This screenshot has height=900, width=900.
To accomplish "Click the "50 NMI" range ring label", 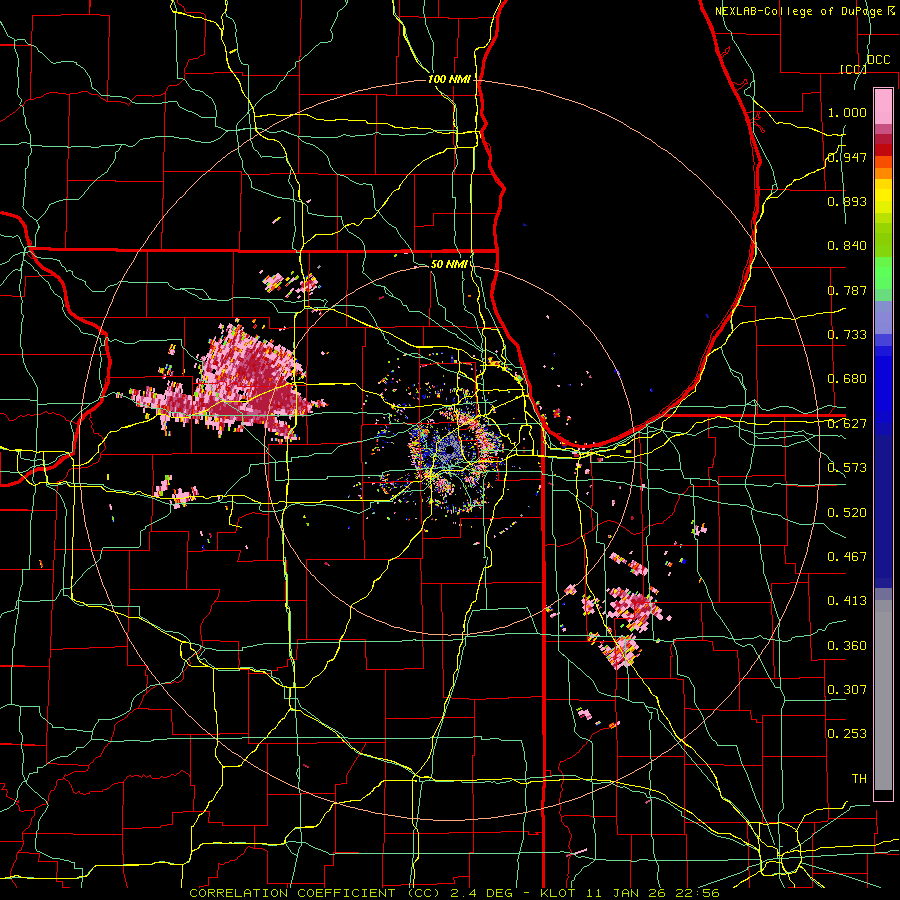I will point(449,264).
